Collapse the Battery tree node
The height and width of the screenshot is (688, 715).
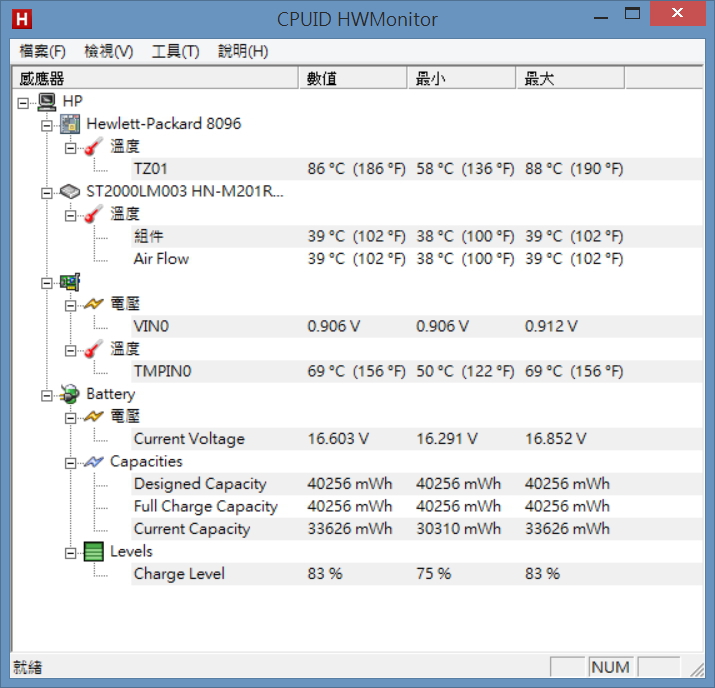[x=47, y=395]
